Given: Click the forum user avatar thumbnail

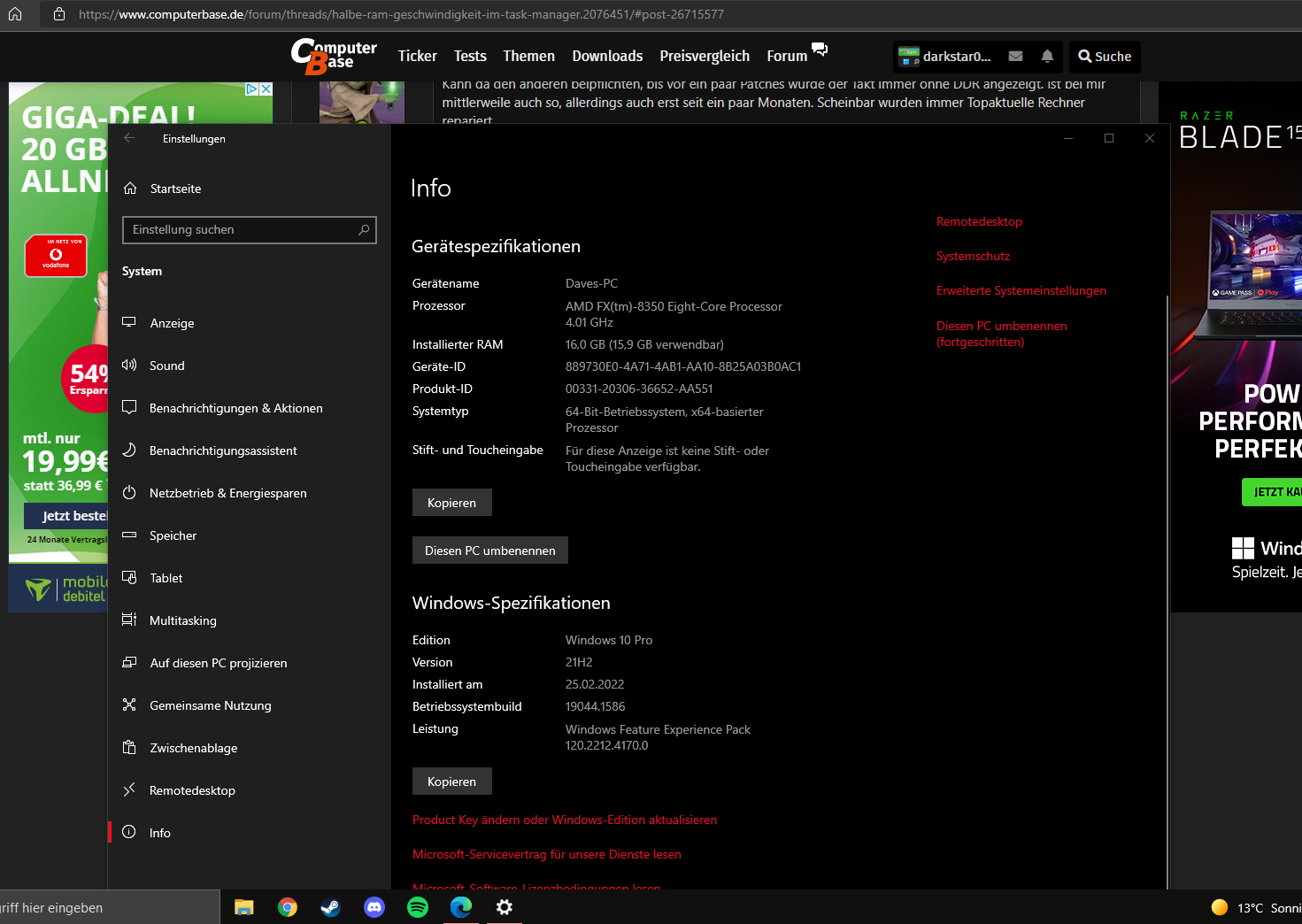Looking at the screenshot, I should tap(361, 103).
